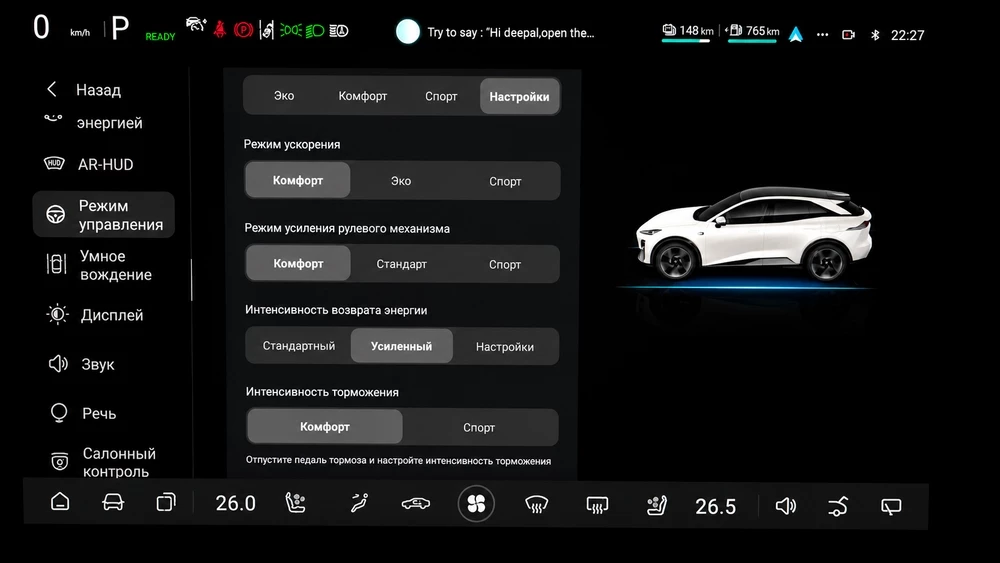This screenshot has height=563, width=1000.
Task: Click the speech bubble icon next to Речь
Action: pos(59,413)
